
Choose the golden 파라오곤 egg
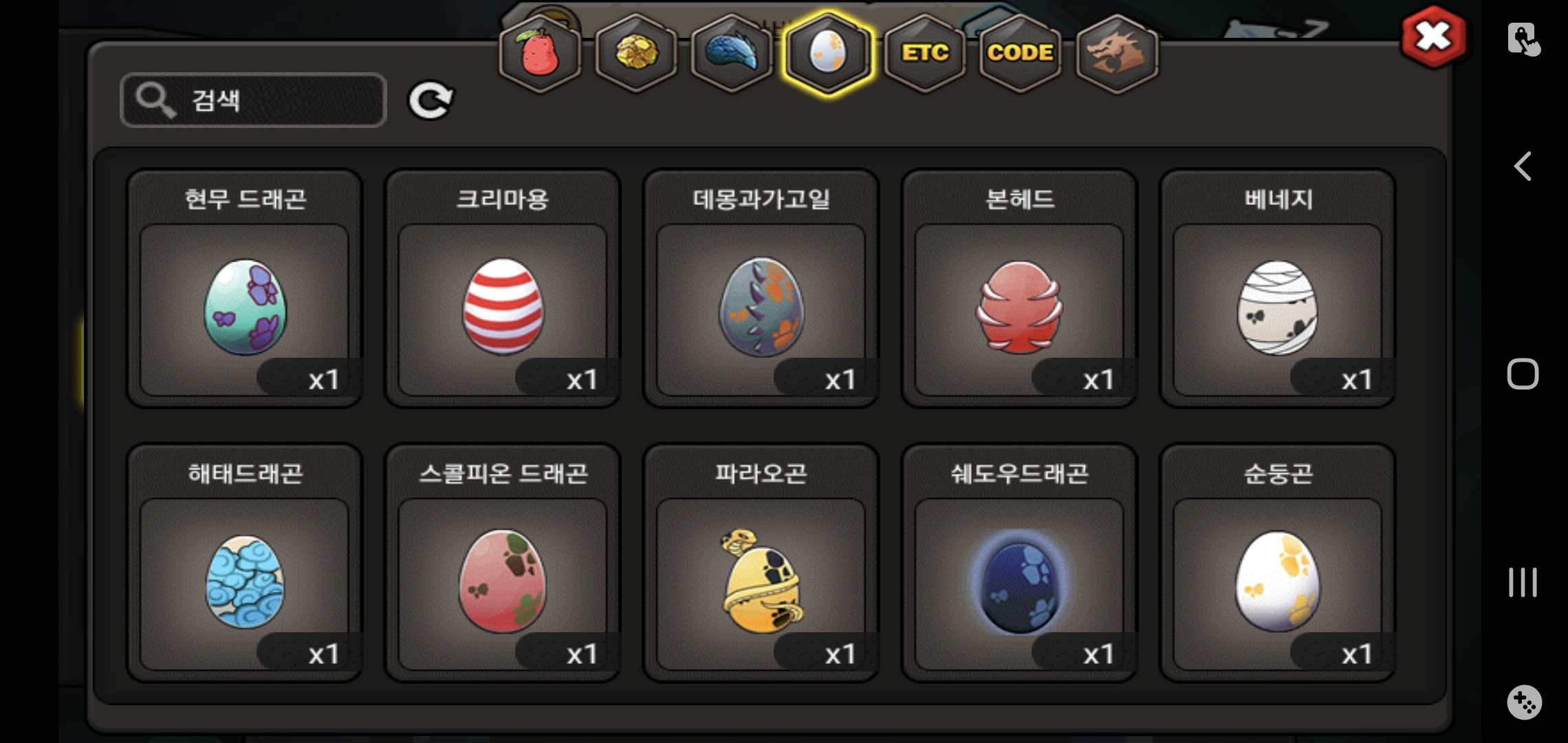tap(761, 563)
